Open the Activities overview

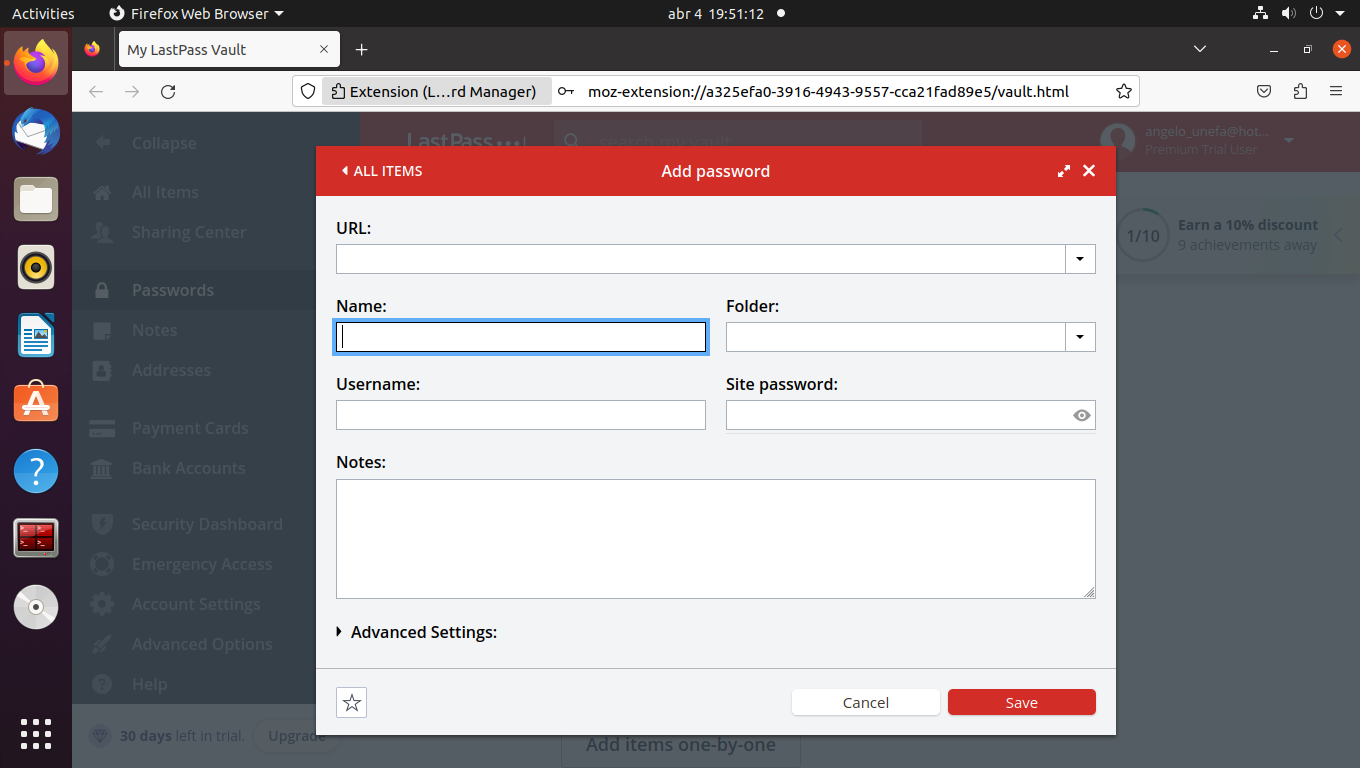point(43,14)
